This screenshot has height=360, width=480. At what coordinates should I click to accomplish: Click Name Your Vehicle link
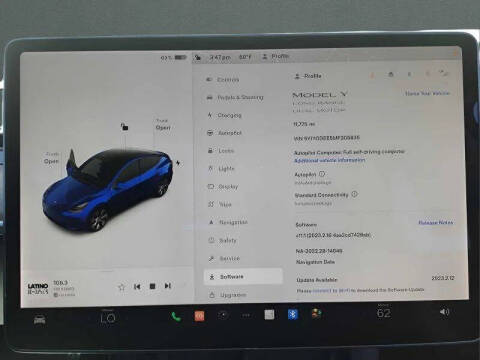(427, 93)
